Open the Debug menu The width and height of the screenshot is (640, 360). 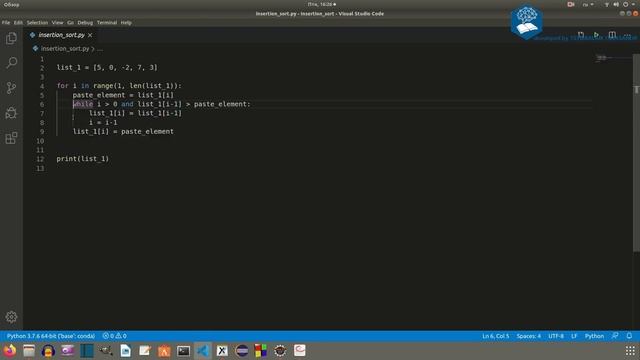coord(85,22)
